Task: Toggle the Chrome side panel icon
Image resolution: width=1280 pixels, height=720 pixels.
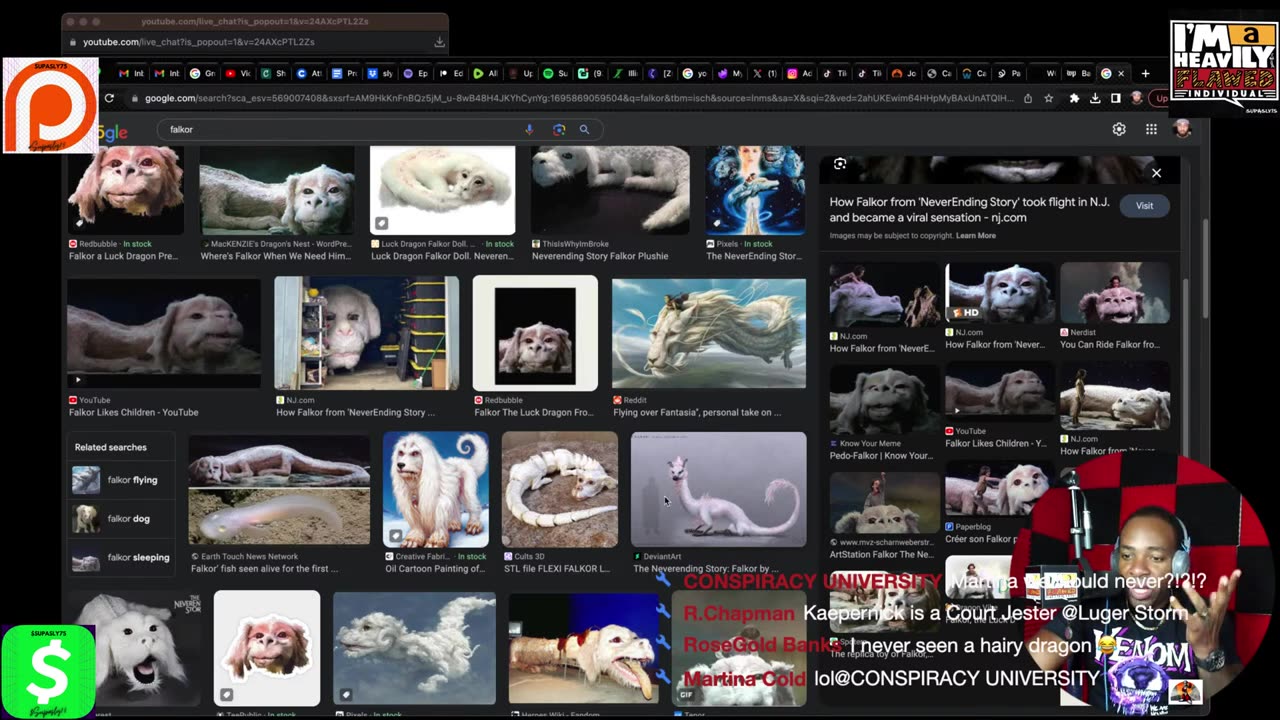Action: click(1115, 98)
